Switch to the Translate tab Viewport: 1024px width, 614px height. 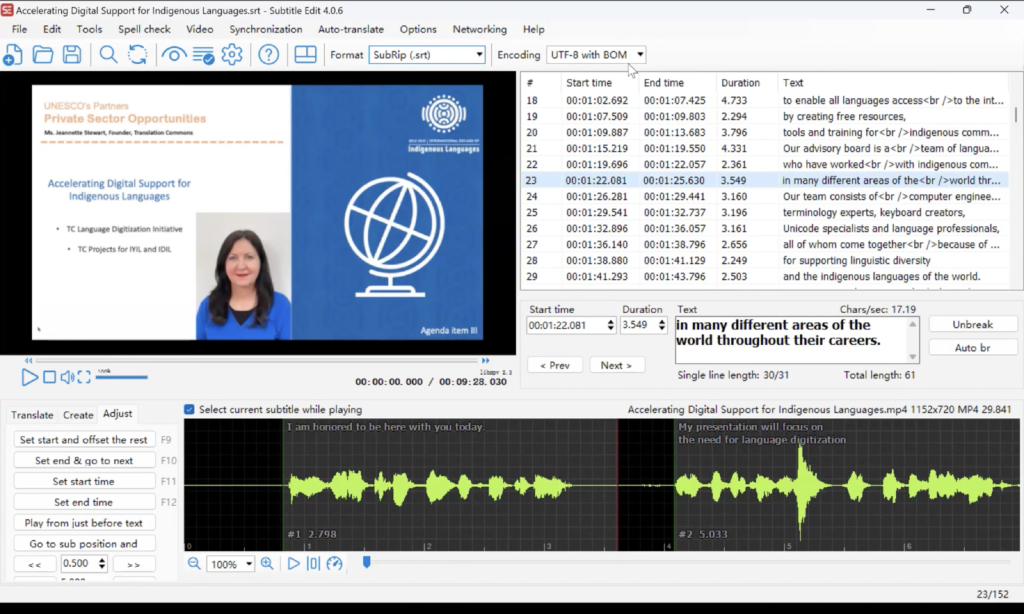pyautogui.click(x=31, y=414)
